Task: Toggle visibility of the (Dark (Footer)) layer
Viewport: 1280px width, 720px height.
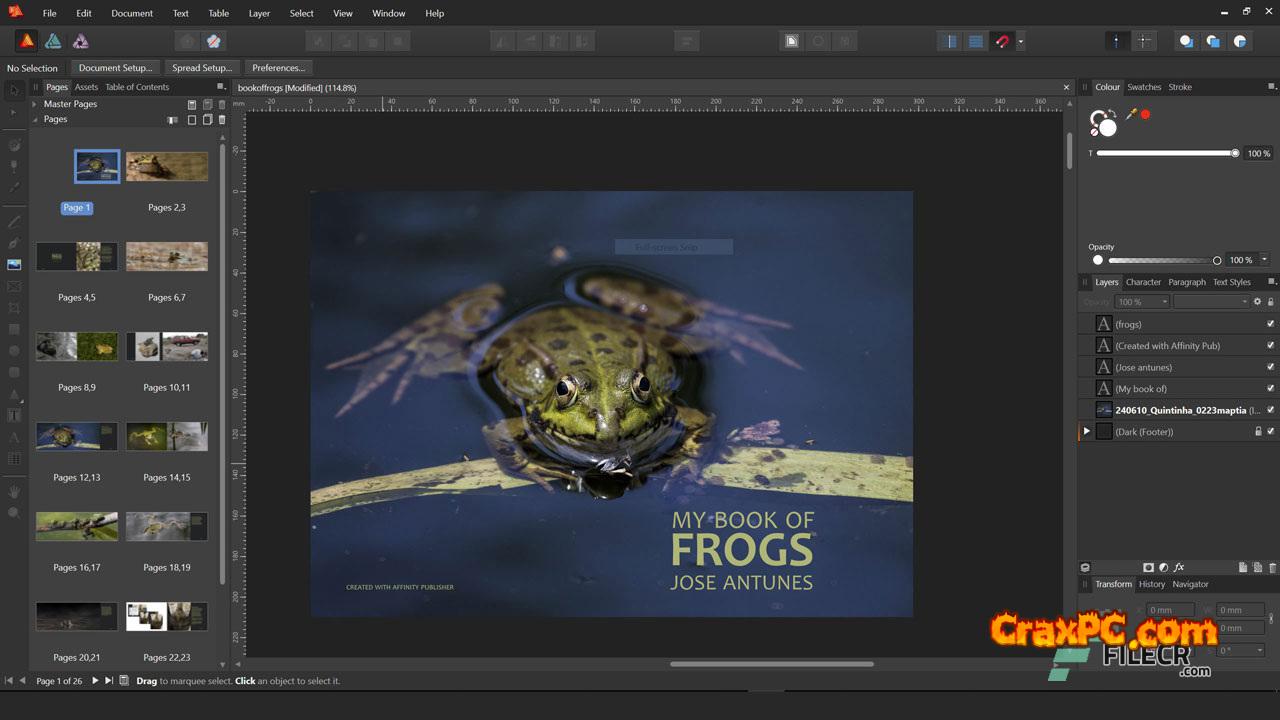Action: [x=1270, y=432]
